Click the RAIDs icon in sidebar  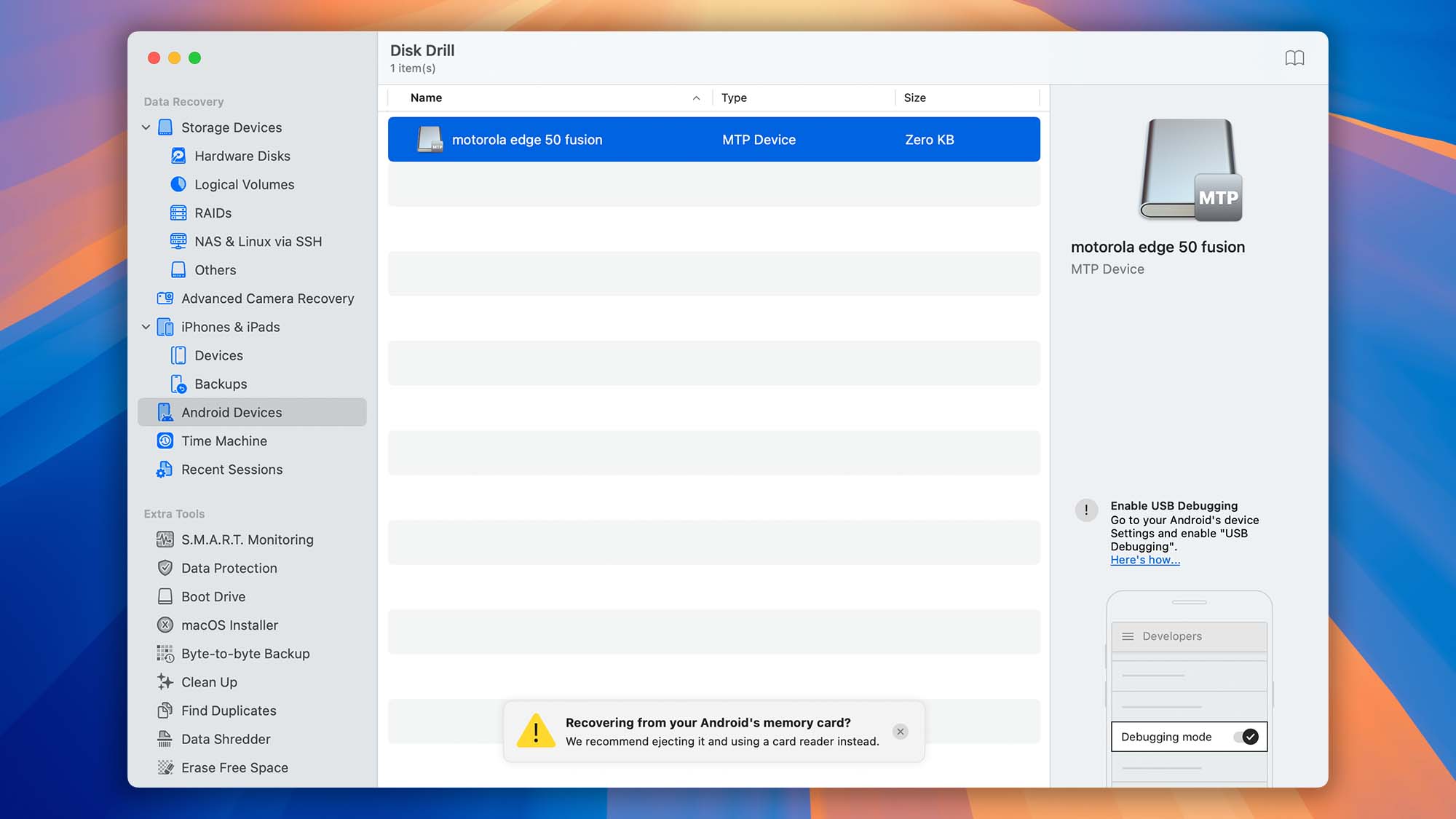[178, 213]
